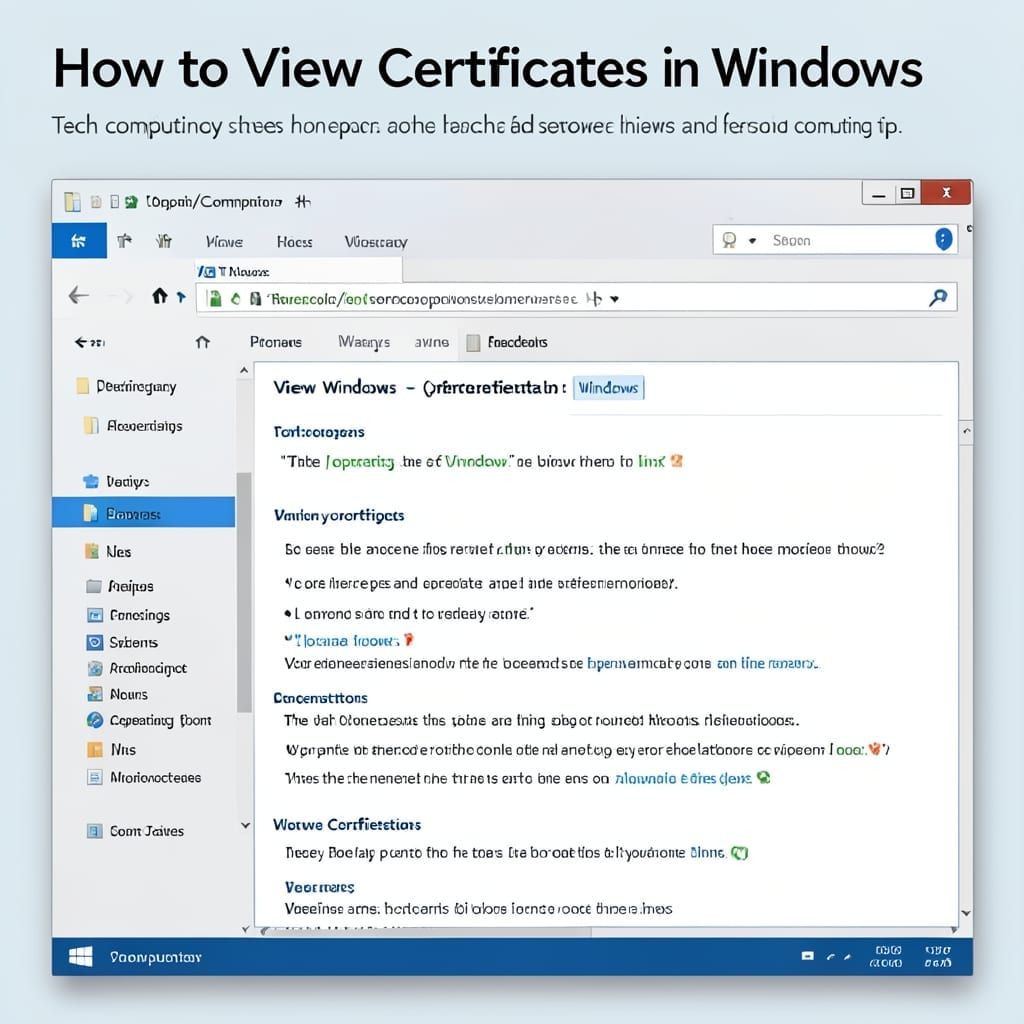1024x1024 pixels.
Task: Click the content pane scroll down arrow
Action: click(967, 914)
